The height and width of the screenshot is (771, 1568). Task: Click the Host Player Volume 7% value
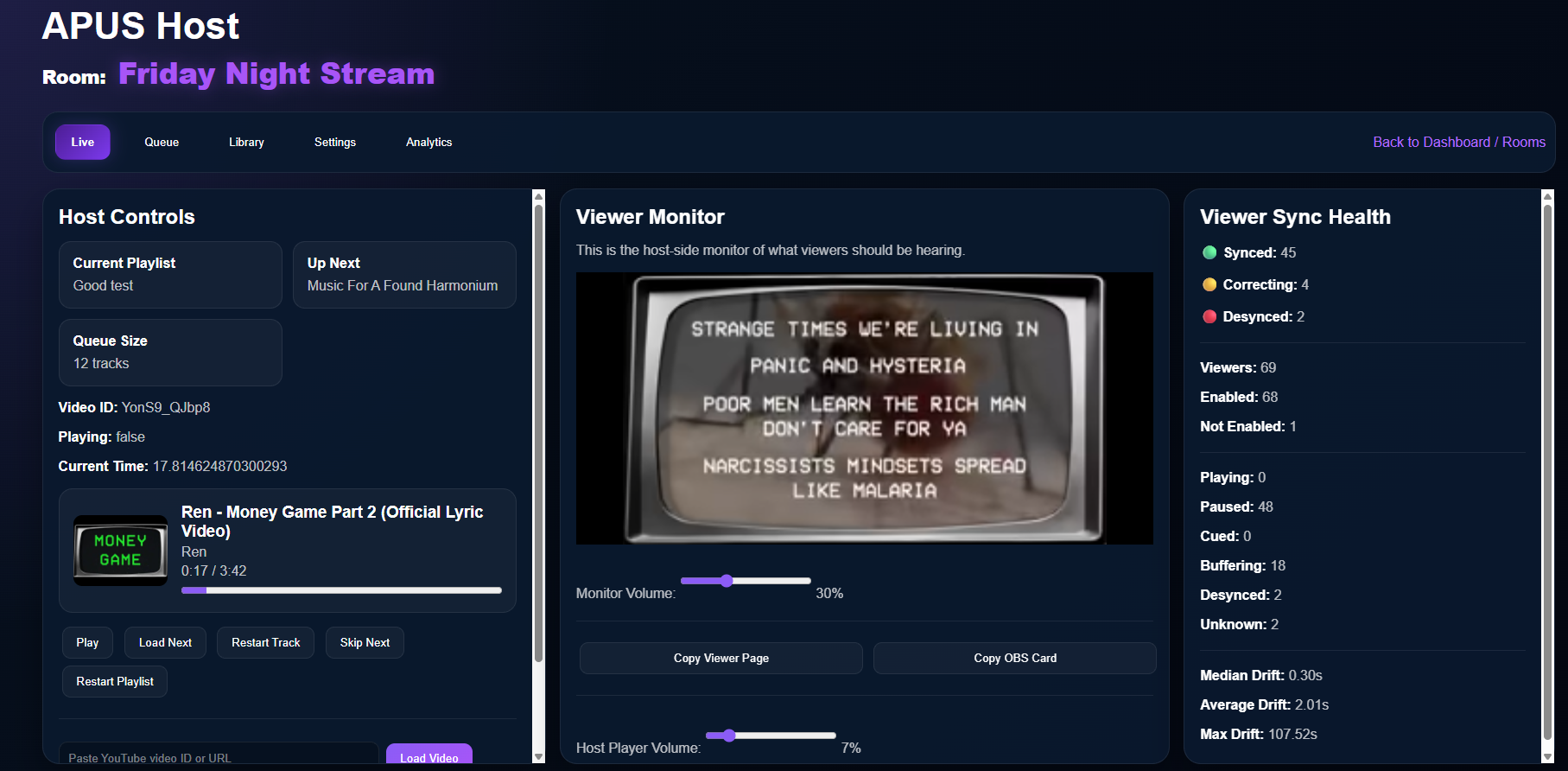coord(851,748)
